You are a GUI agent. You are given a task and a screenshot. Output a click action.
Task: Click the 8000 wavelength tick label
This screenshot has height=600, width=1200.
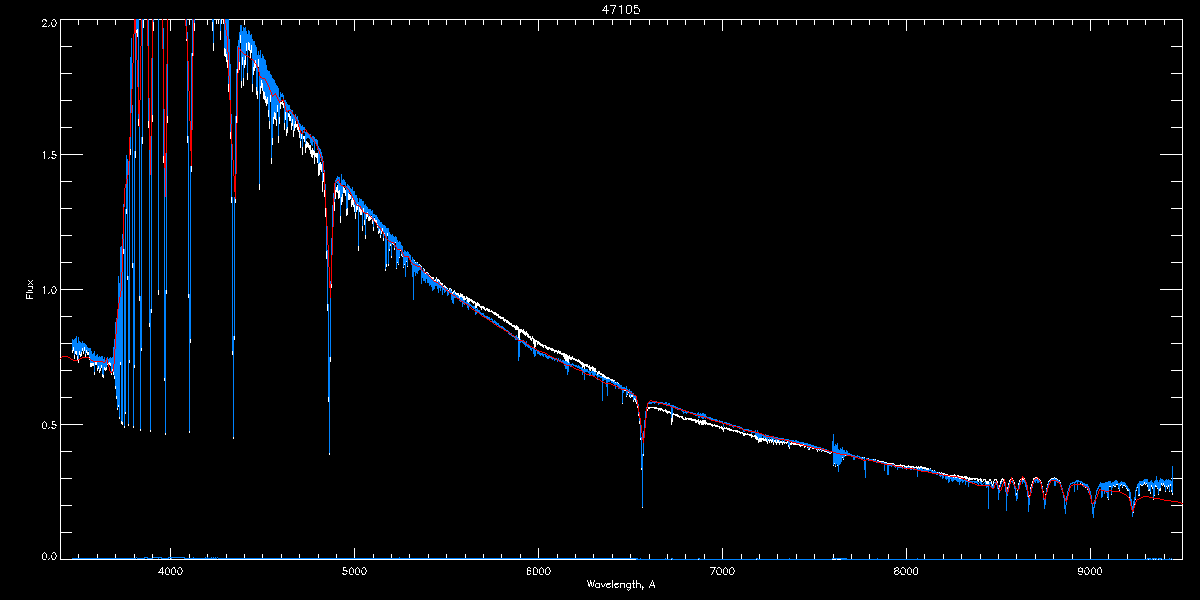point(906,571)
